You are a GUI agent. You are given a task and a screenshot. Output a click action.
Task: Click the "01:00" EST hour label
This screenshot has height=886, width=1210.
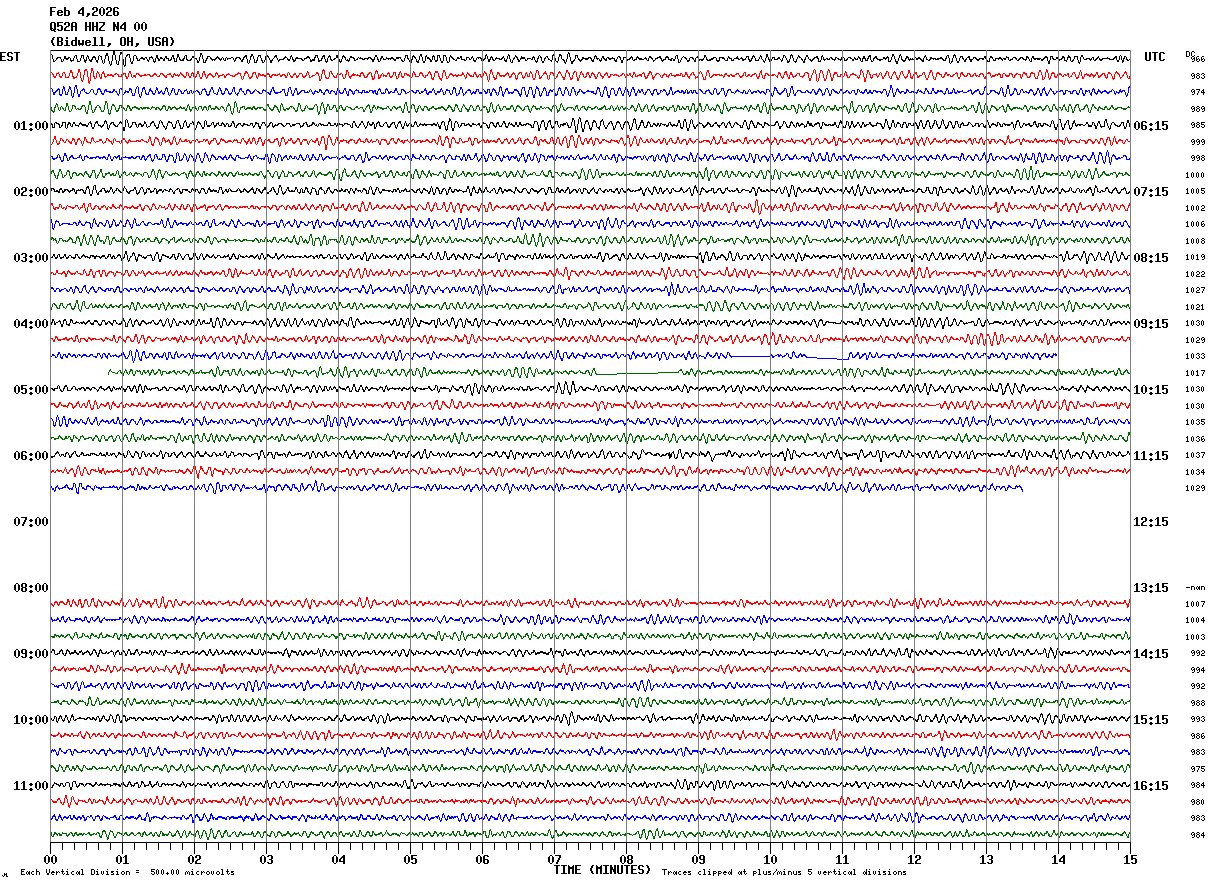tap(30, 126)
